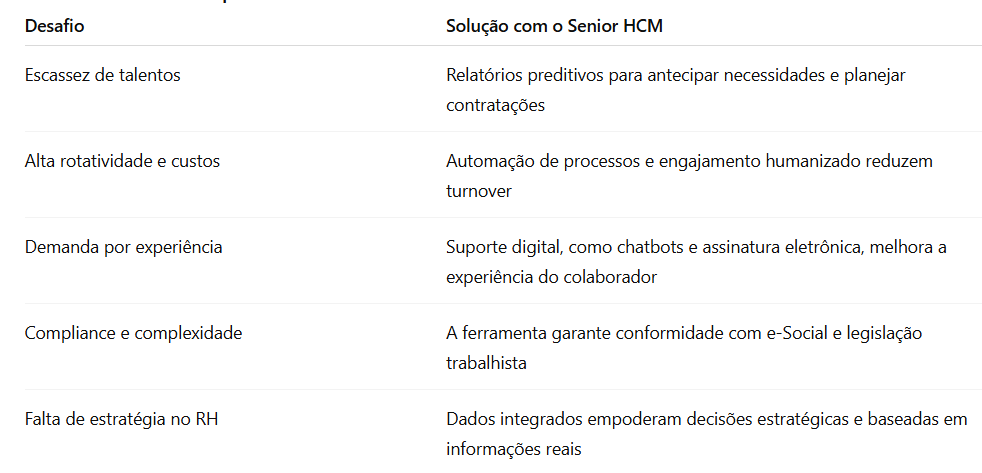The height and width of the screenshot is (473, 982).
Task: Select the 'Compliance e complexidade' cell
Action: [133, 333]
